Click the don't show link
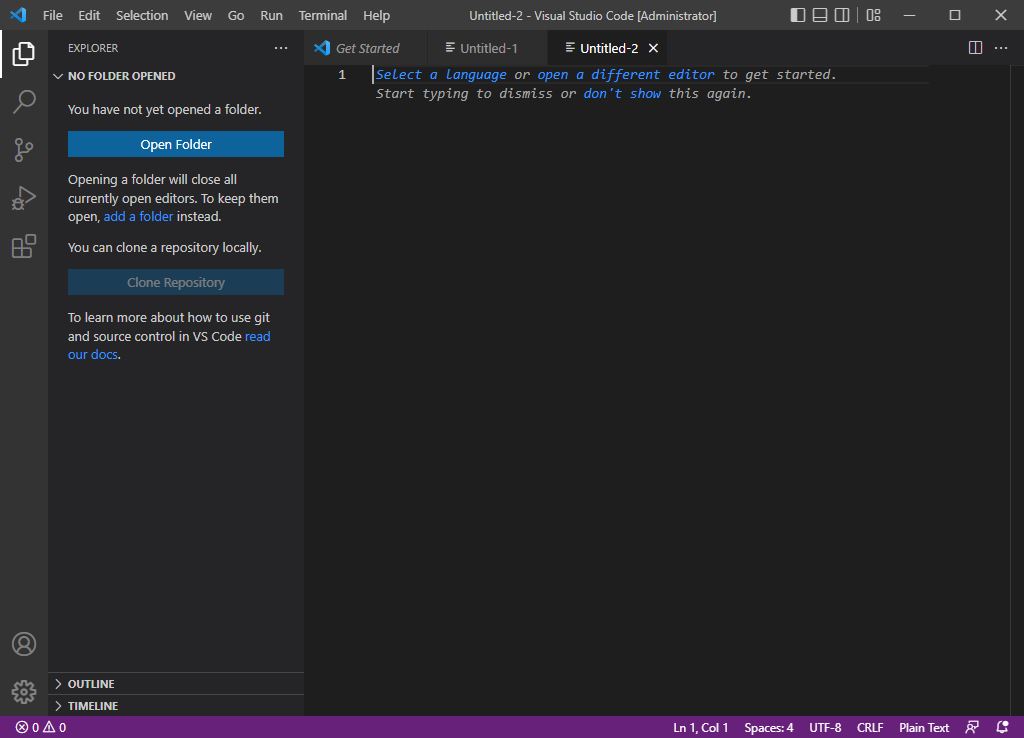 (x=622, y=93)
